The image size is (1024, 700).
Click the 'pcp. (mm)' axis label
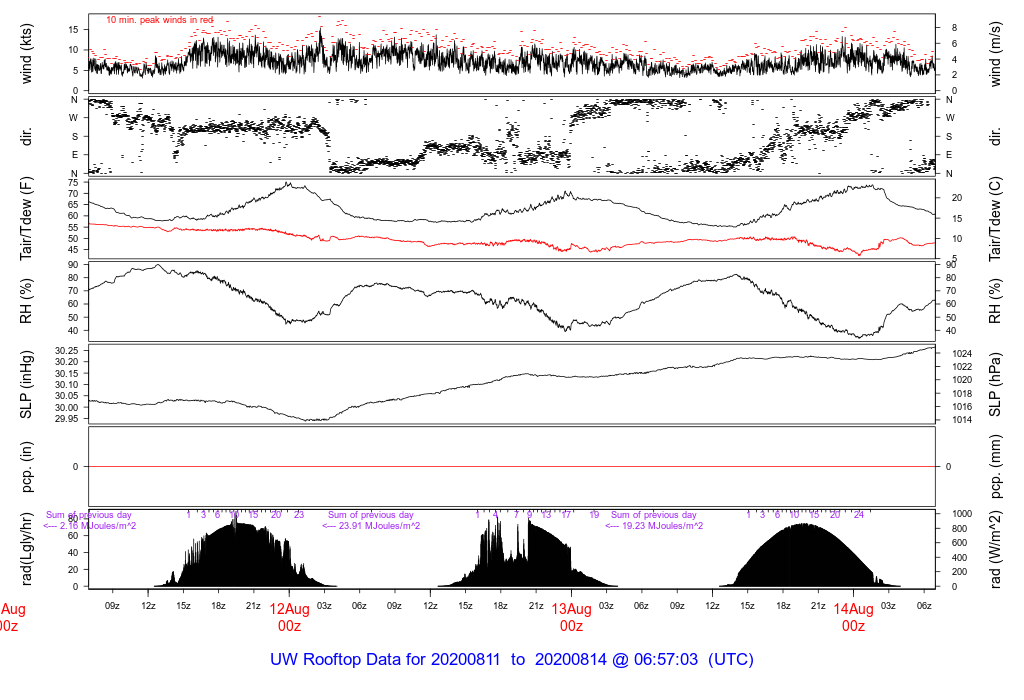995,466
